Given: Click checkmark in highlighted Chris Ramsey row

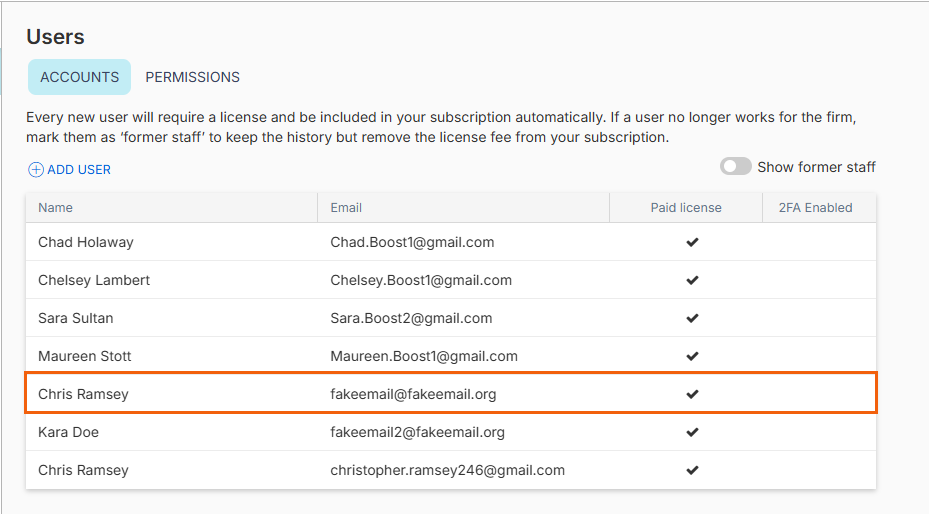Looking at the screenshot, I should coord(692,394).
